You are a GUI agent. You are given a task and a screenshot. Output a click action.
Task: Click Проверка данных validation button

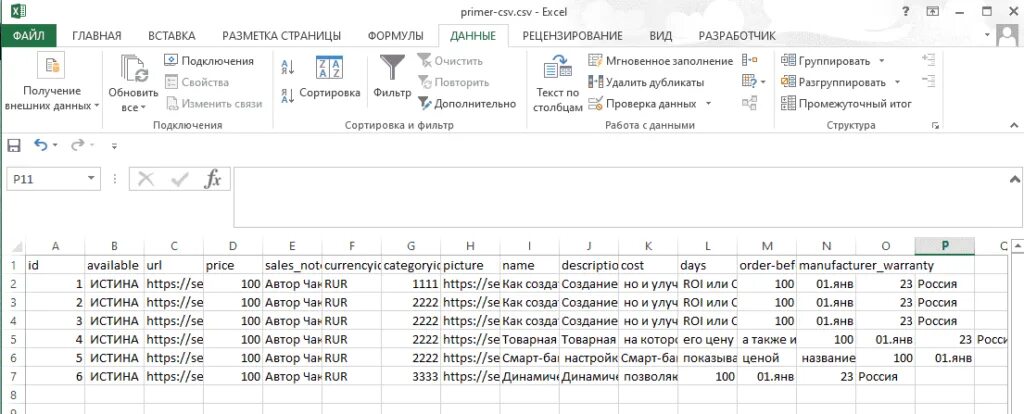pos(644,104)
